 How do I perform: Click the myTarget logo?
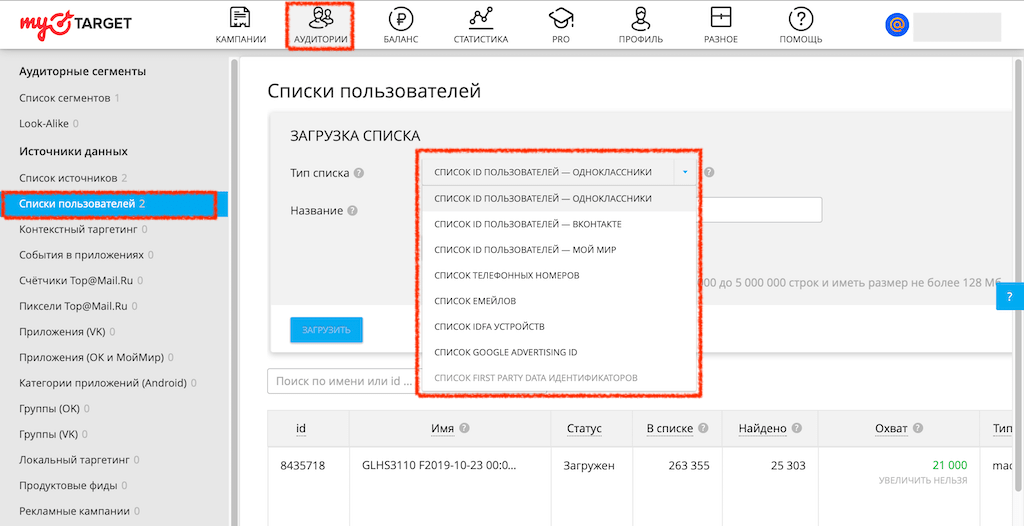click(76, 23)
